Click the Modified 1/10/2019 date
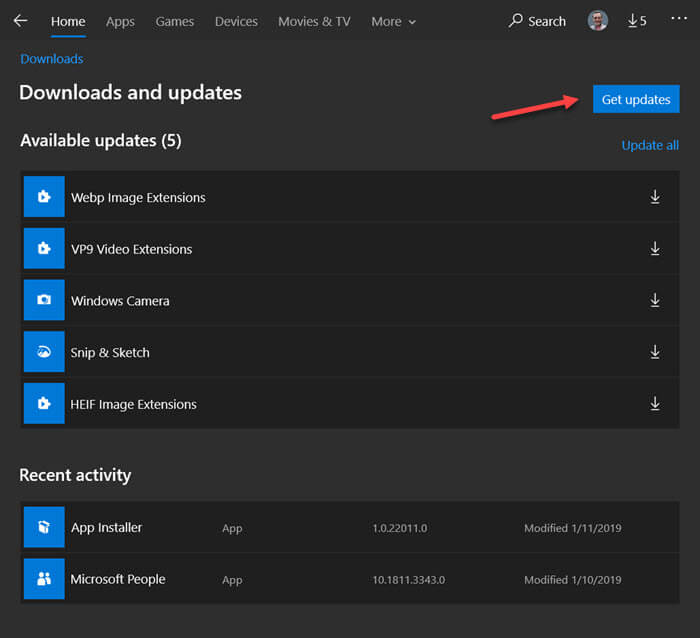The image size is (700, 638). pyautogui.click(x=572, y=580)
